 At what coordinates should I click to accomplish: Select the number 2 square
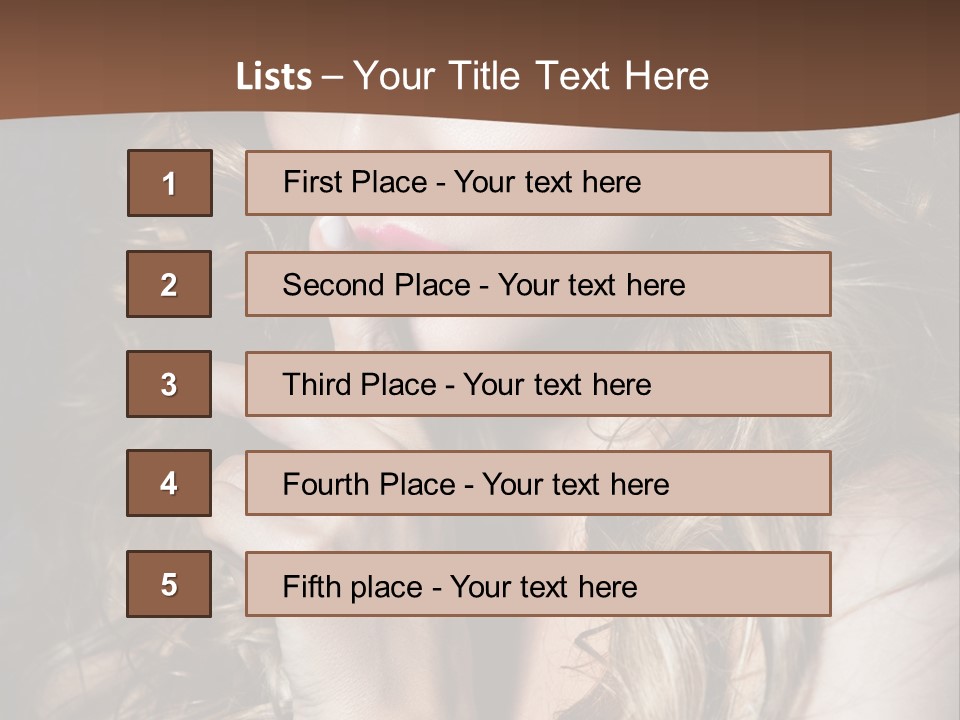169,284
